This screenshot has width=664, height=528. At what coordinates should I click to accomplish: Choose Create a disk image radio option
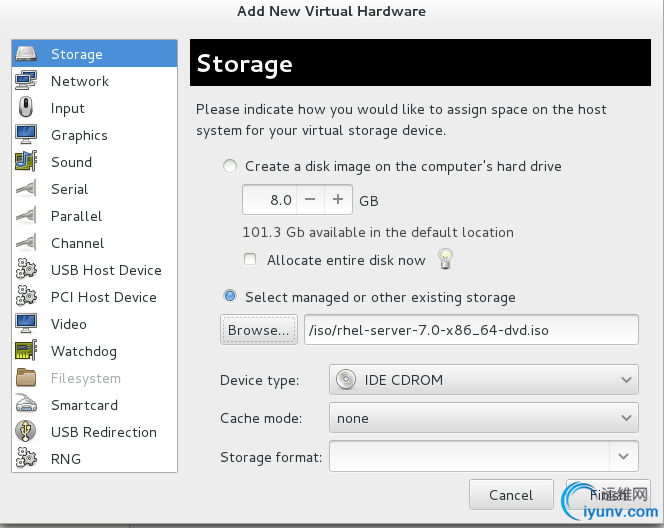[x=231, y=166]
